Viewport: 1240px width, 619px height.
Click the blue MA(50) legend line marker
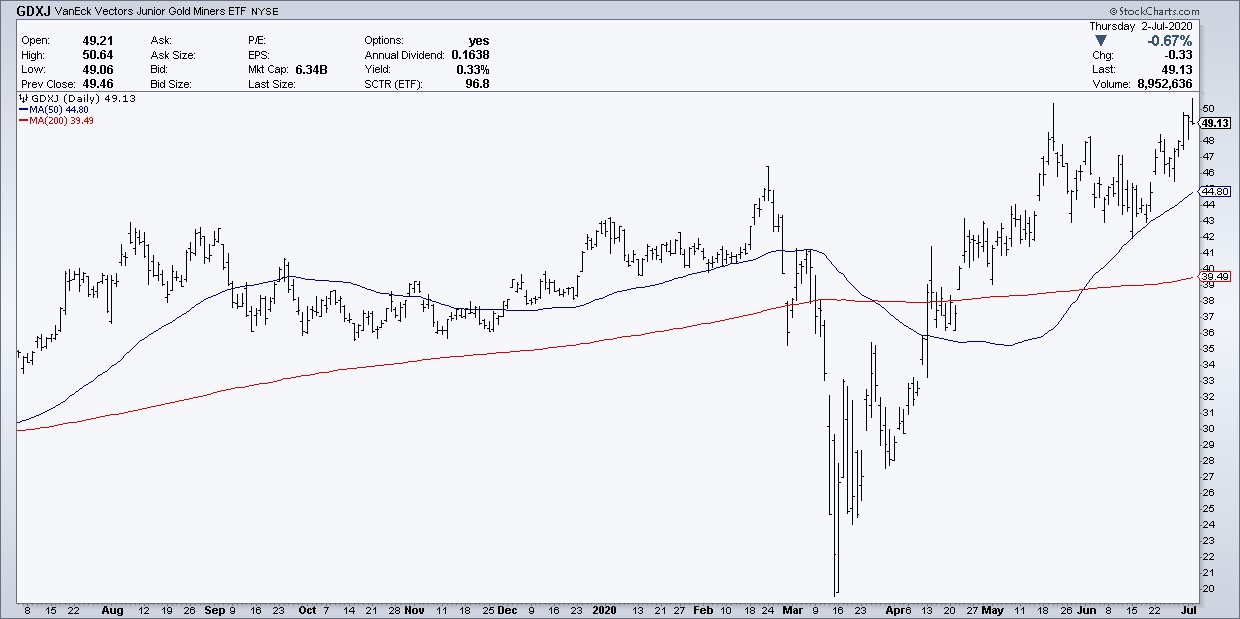click(23, 110)
